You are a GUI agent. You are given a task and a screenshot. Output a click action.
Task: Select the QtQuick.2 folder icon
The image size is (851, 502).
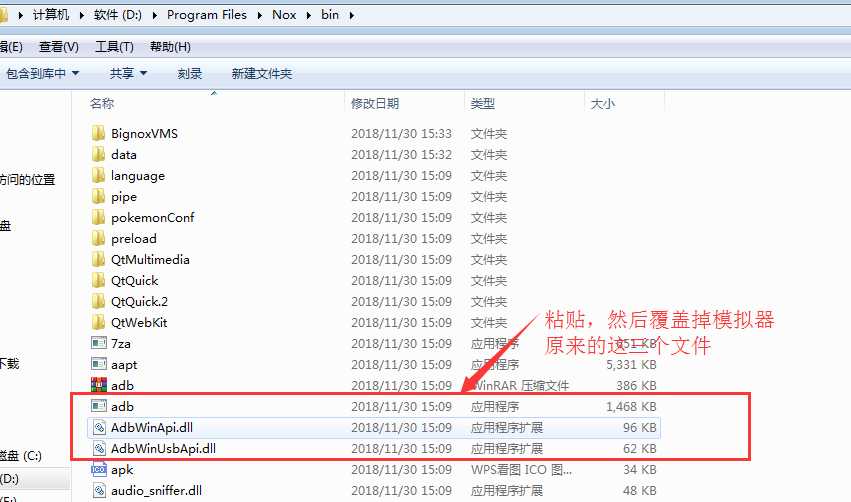(x=98, y=301)
